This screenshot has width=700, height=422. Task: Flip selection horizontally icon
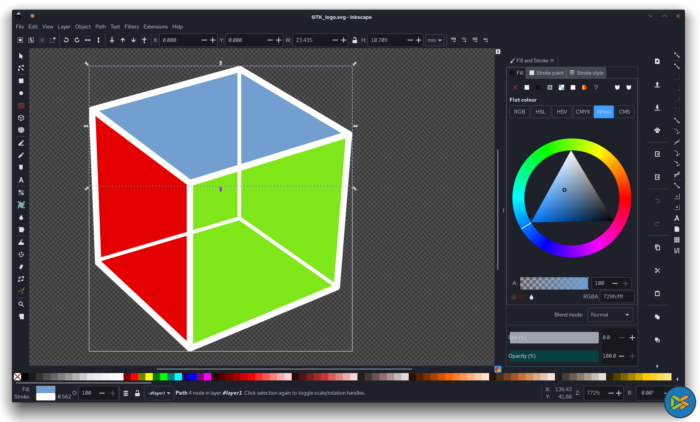point(88,40)
